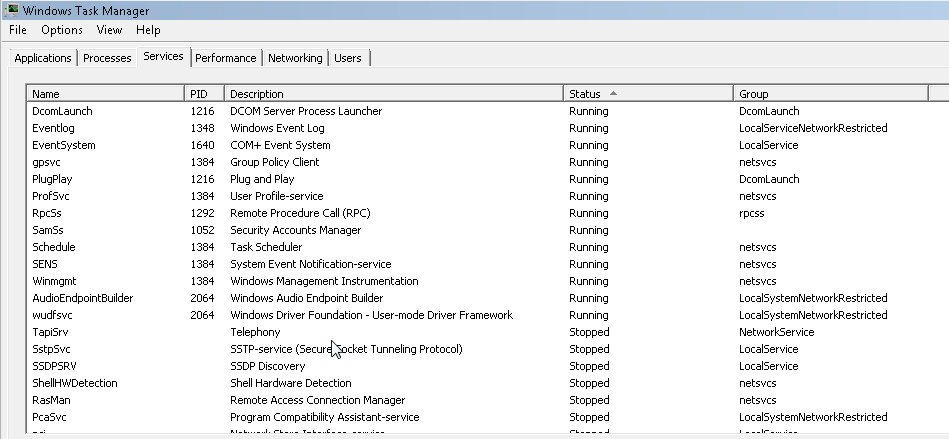Image resolution: width=949 pixels, height=439 pixels.
Task: Select the Winmgmt service name
Action: pyautogui.click(x=54, y=281)
